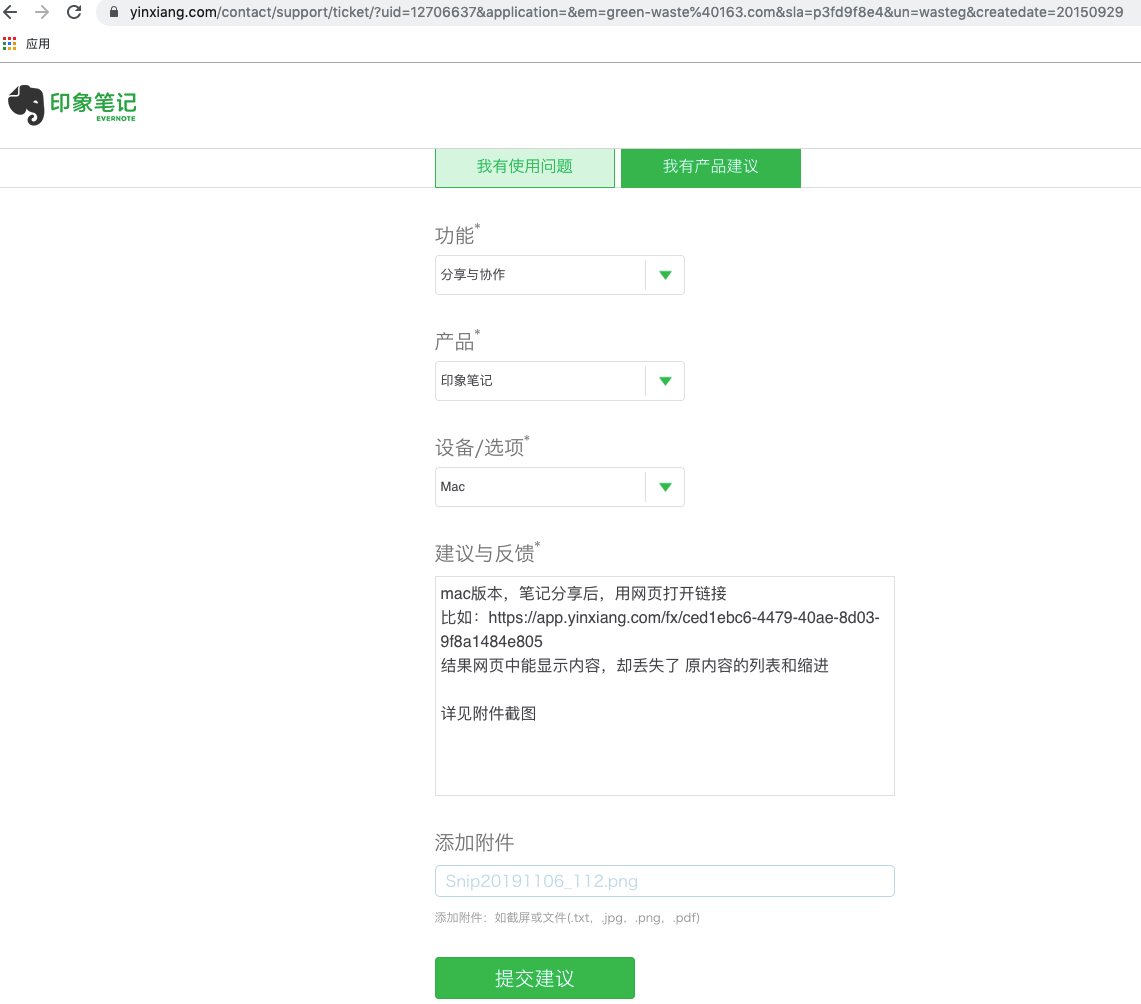1141x1004 pixels.
Task: Click the 印象笔记 Evernote elephant logo
Action: [x=72, y=105]
